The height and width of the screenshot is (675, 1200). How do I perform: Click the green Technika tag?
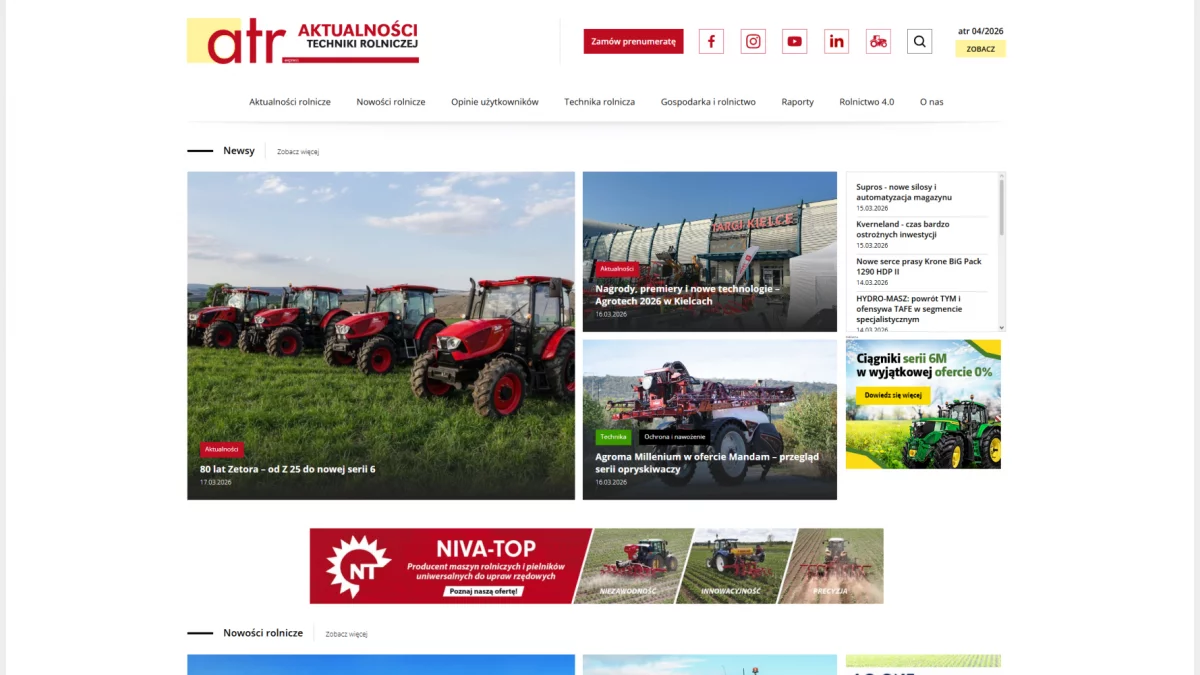click(x=614, y=437)
